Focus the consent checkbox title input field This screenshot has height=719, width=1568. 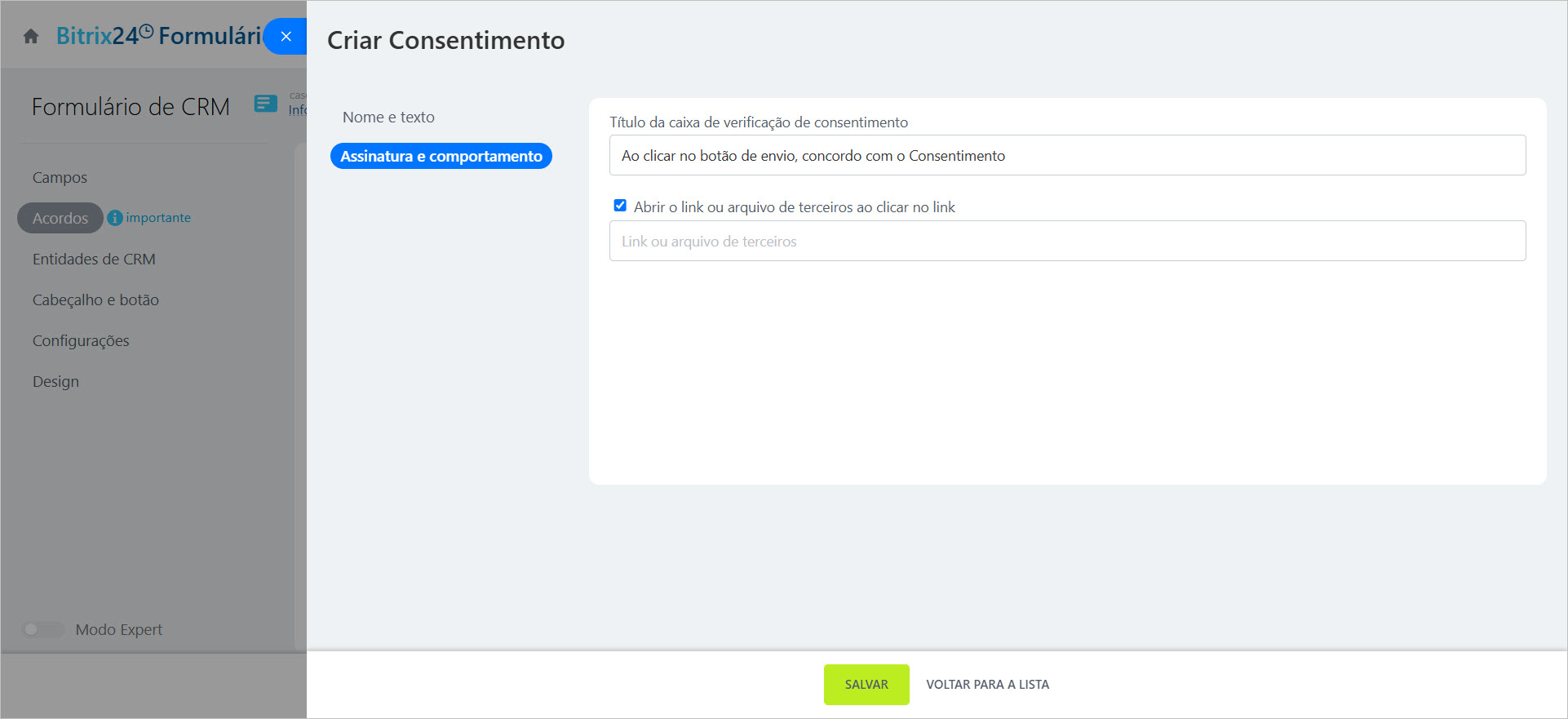(x=1066, y=156)
